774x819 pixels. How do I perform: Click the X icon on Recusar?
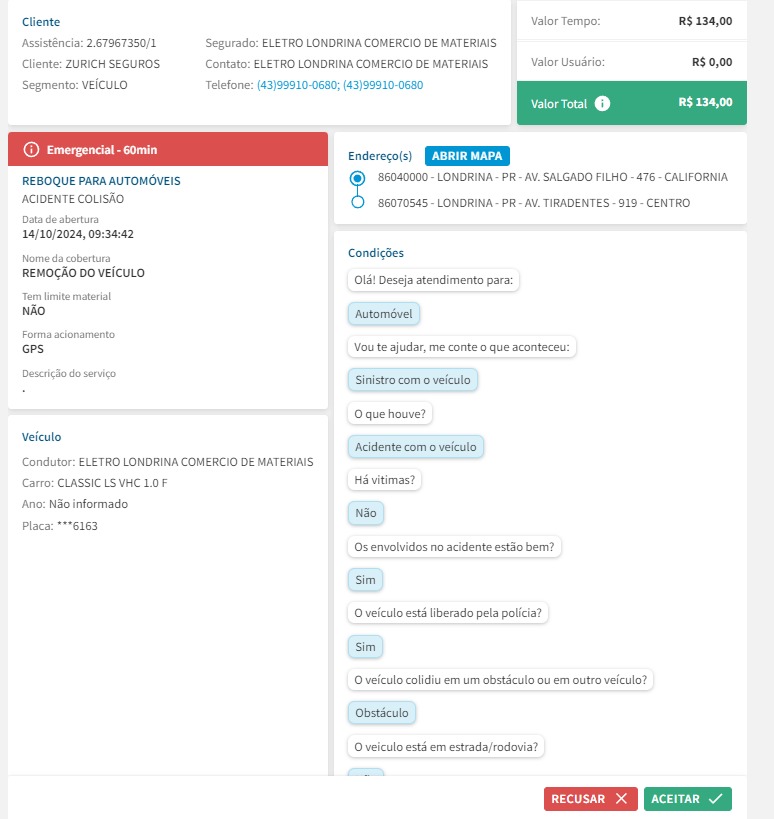point(621,799)
